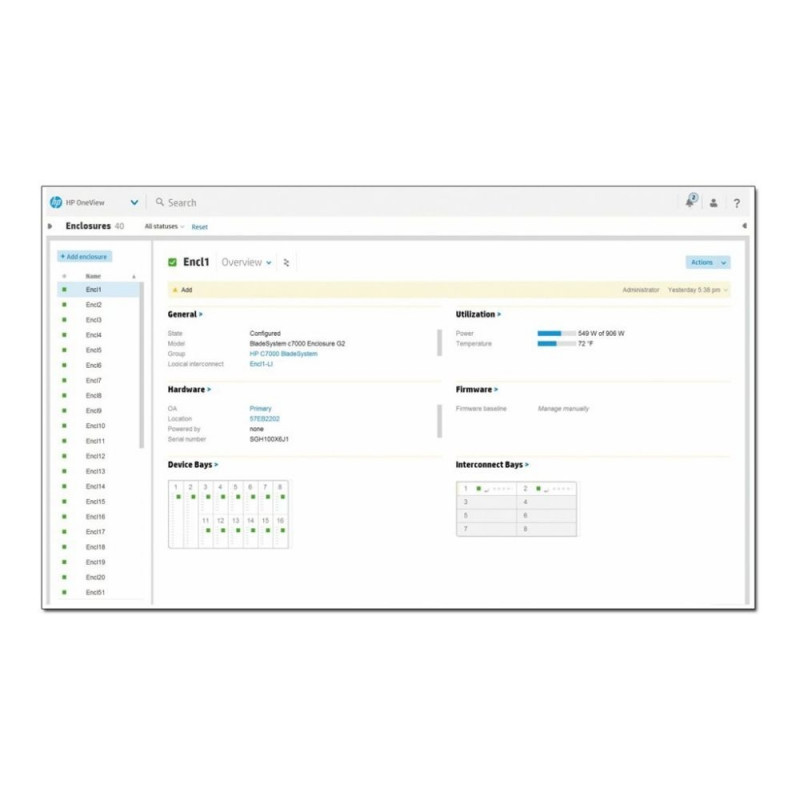Click the green status icon next to Encl1 title
Screen dimensions: 800x800
click(173, 262)
